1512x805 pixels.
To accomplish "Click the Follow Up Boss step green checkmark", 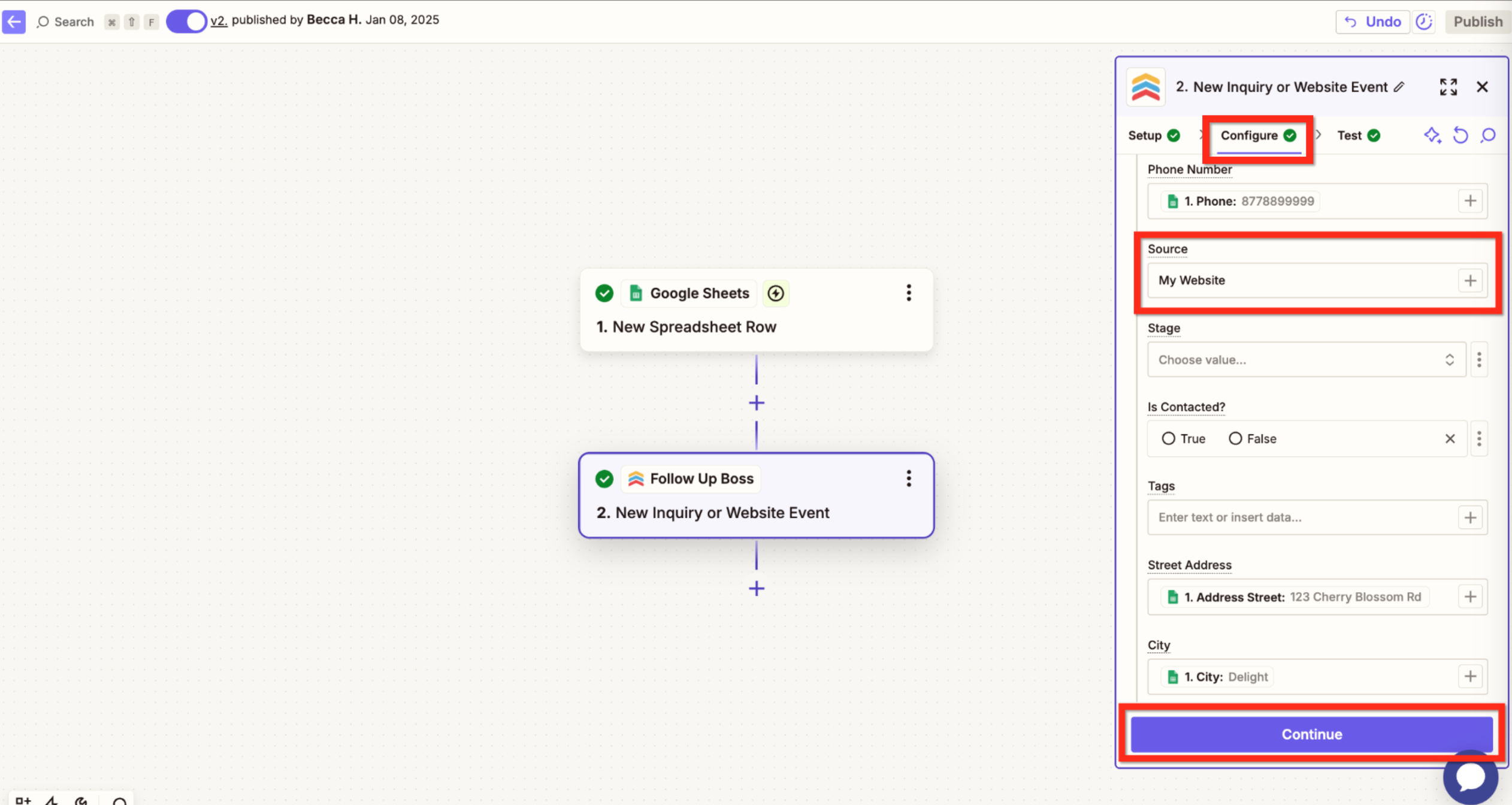I will (x=604, y=478).
